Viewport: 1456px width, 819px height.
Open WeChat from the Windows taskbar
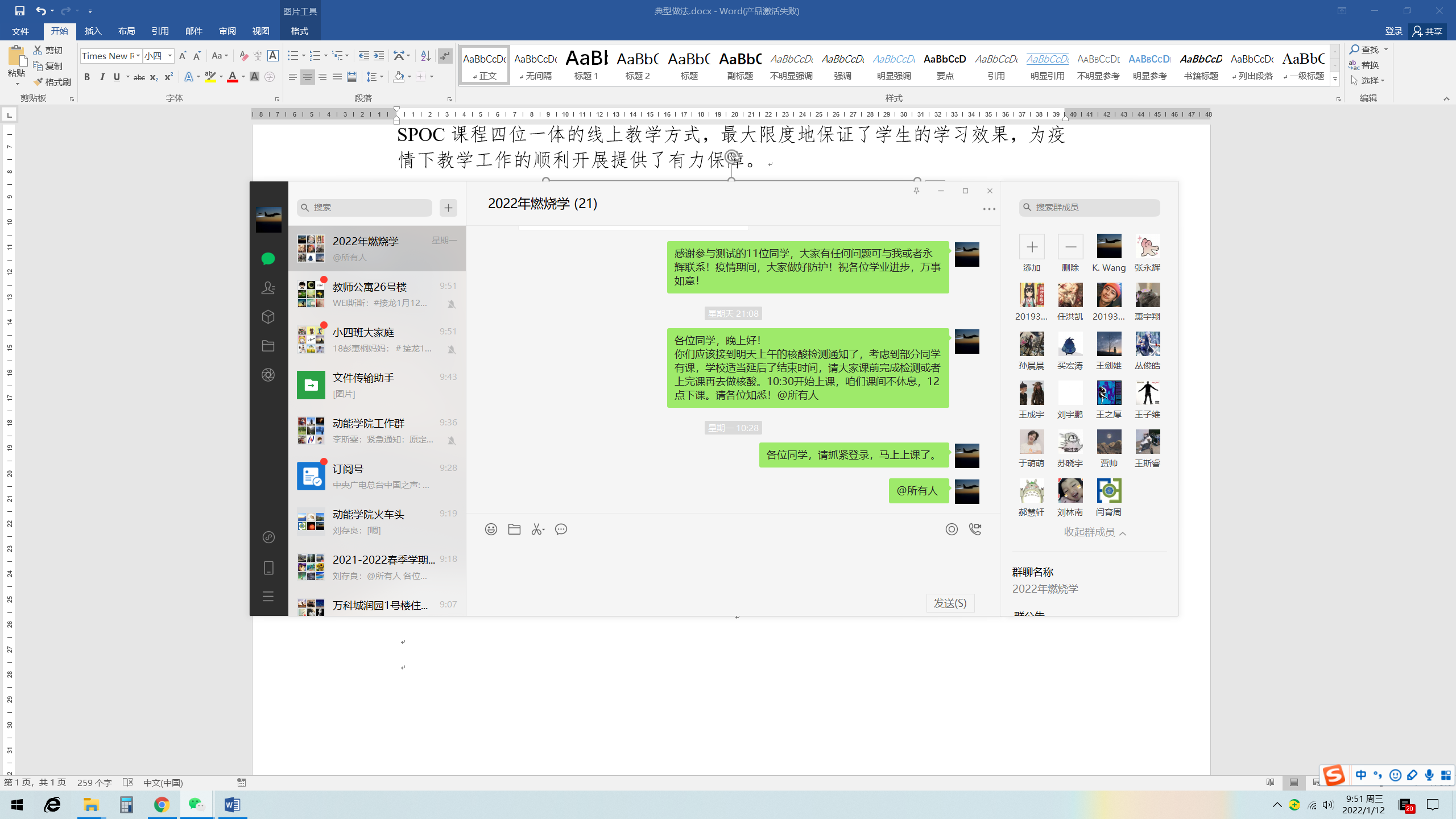tap(196, 805)
